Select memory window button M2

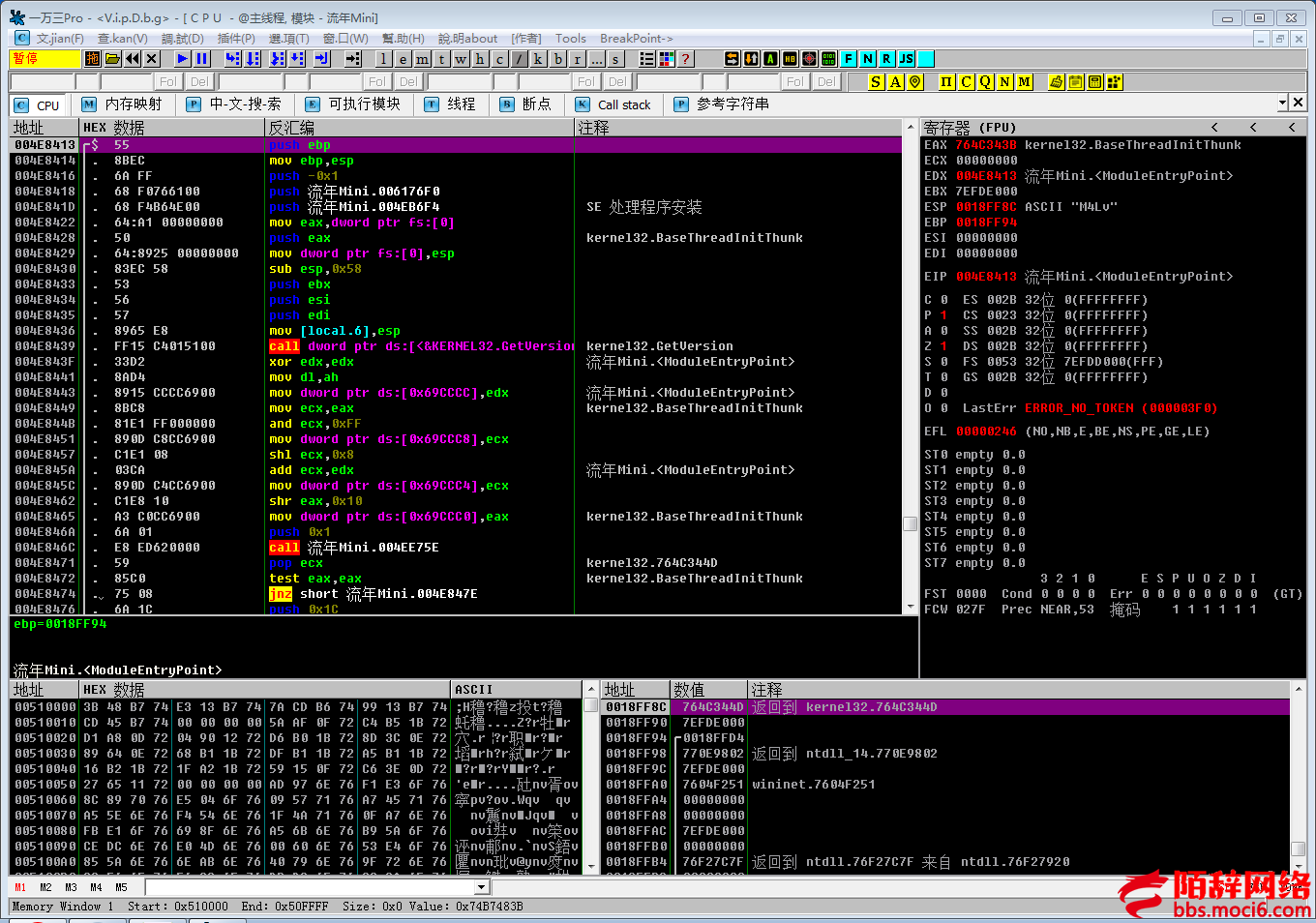coord(45,887)
